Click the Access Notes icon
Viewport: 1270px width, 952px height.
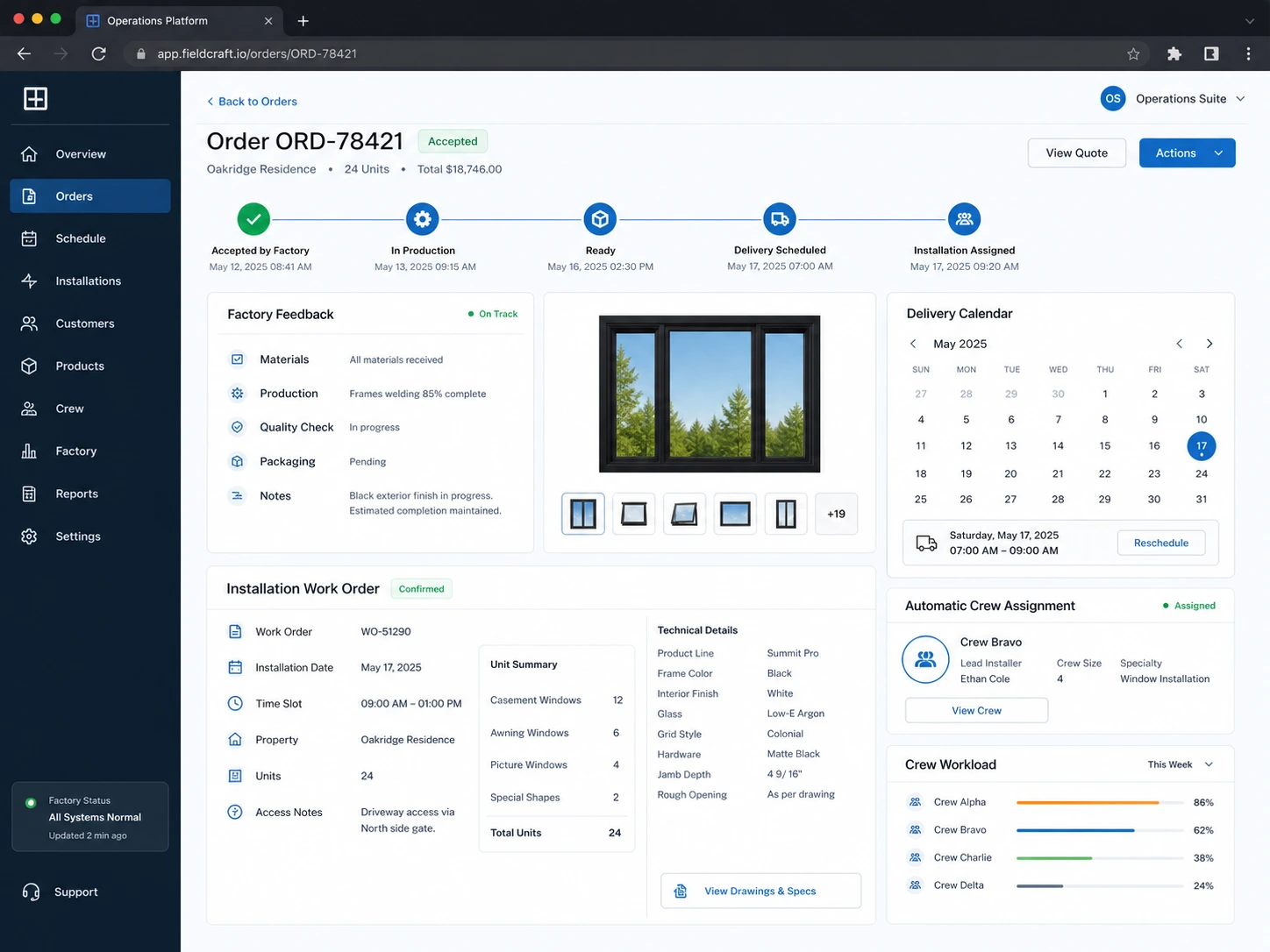[235, 813]
